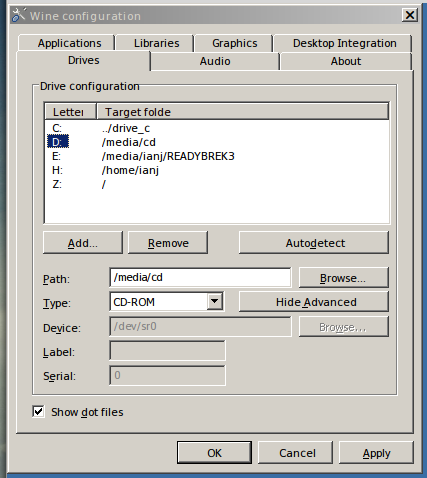Click the Wine configuration title bar icon
Image resolution: width=427 pixels, height=478 pixels.
point(19,15)
